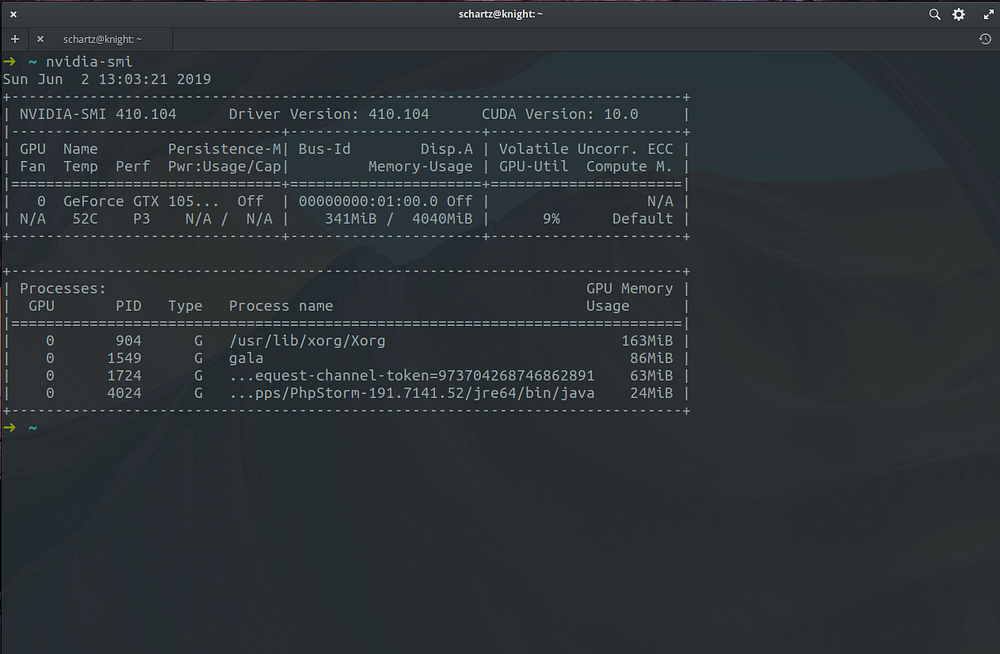Open the terminal search magnifier icon
1000x654 pixels.
point(934,14)
